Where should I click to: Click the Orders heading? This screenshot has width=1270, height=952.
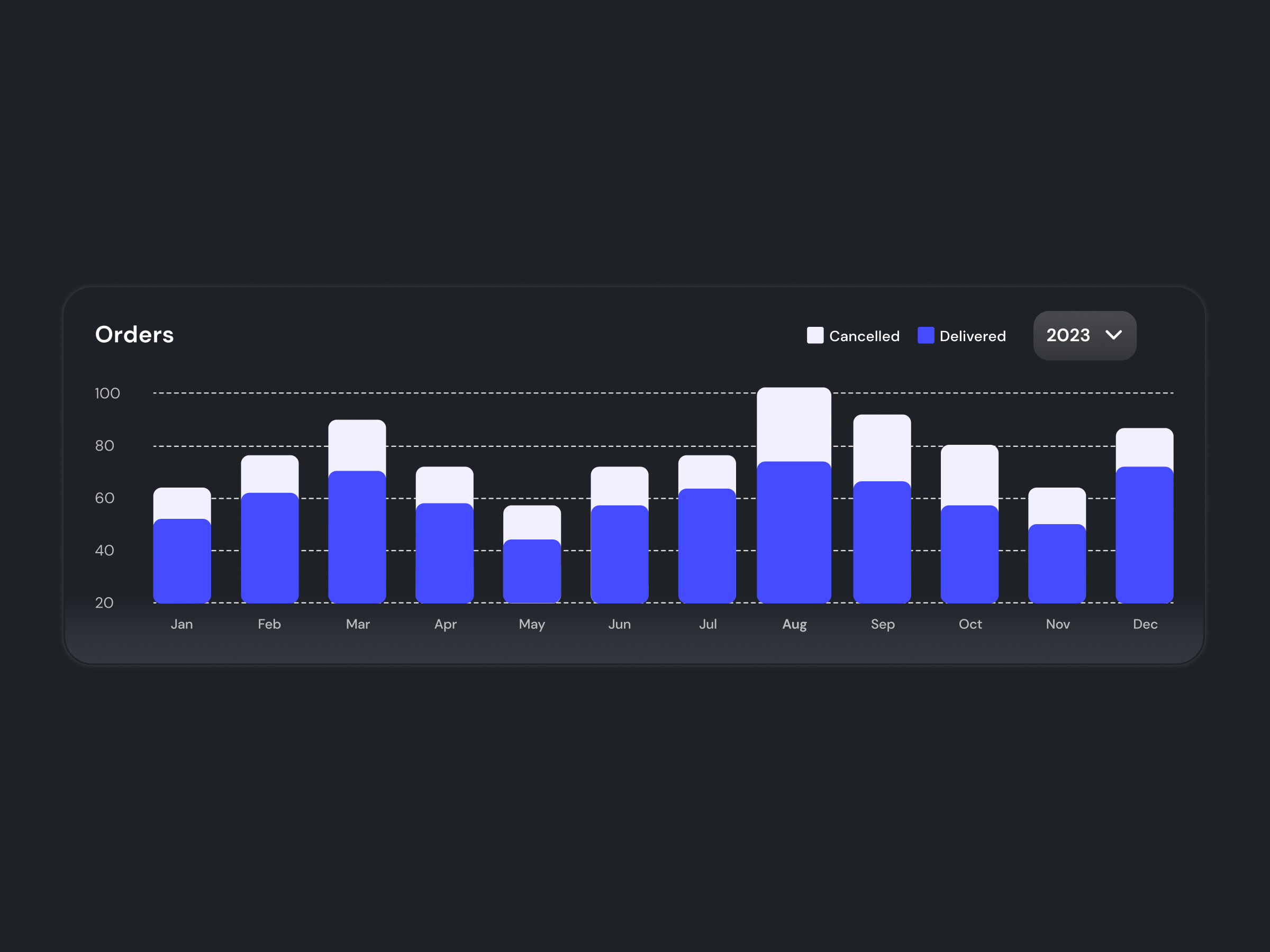pos(134,335)
